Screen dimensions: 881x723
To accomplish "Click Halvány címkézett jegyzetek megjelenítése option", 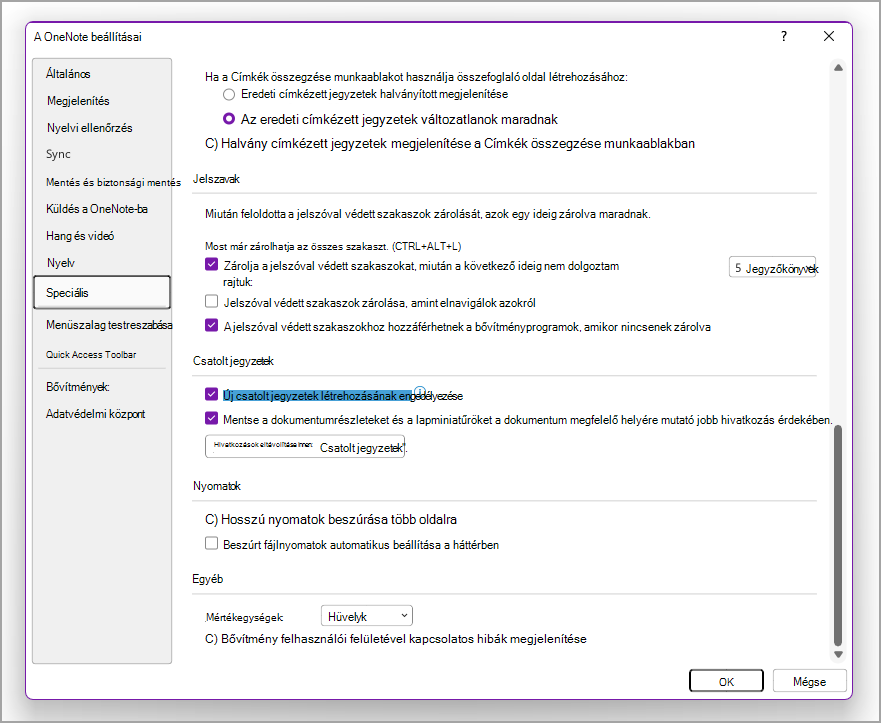I will [x=450, y=143].
